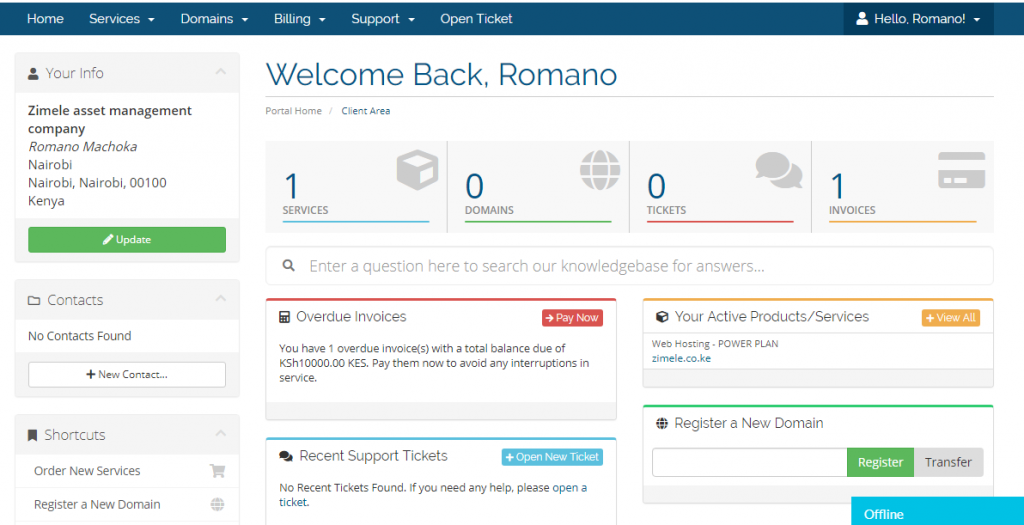Click the Tickets chat bubbles icon

click(x=779, y=170)
